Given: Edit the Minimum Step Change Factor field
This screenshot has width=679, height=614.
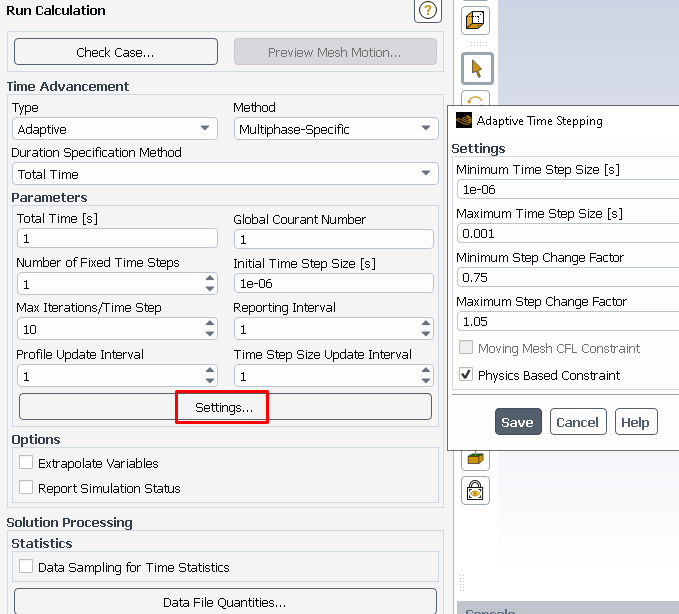Looking at the screenshot, I should (568, 278).
